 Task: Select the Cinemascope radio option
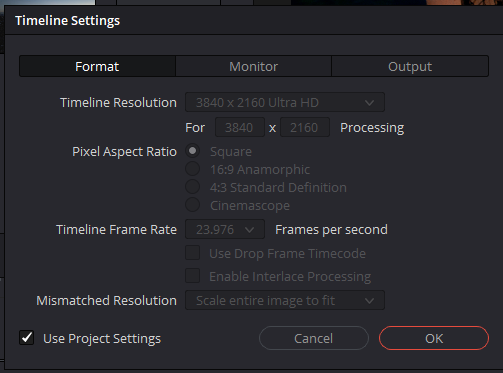(193, 205)
